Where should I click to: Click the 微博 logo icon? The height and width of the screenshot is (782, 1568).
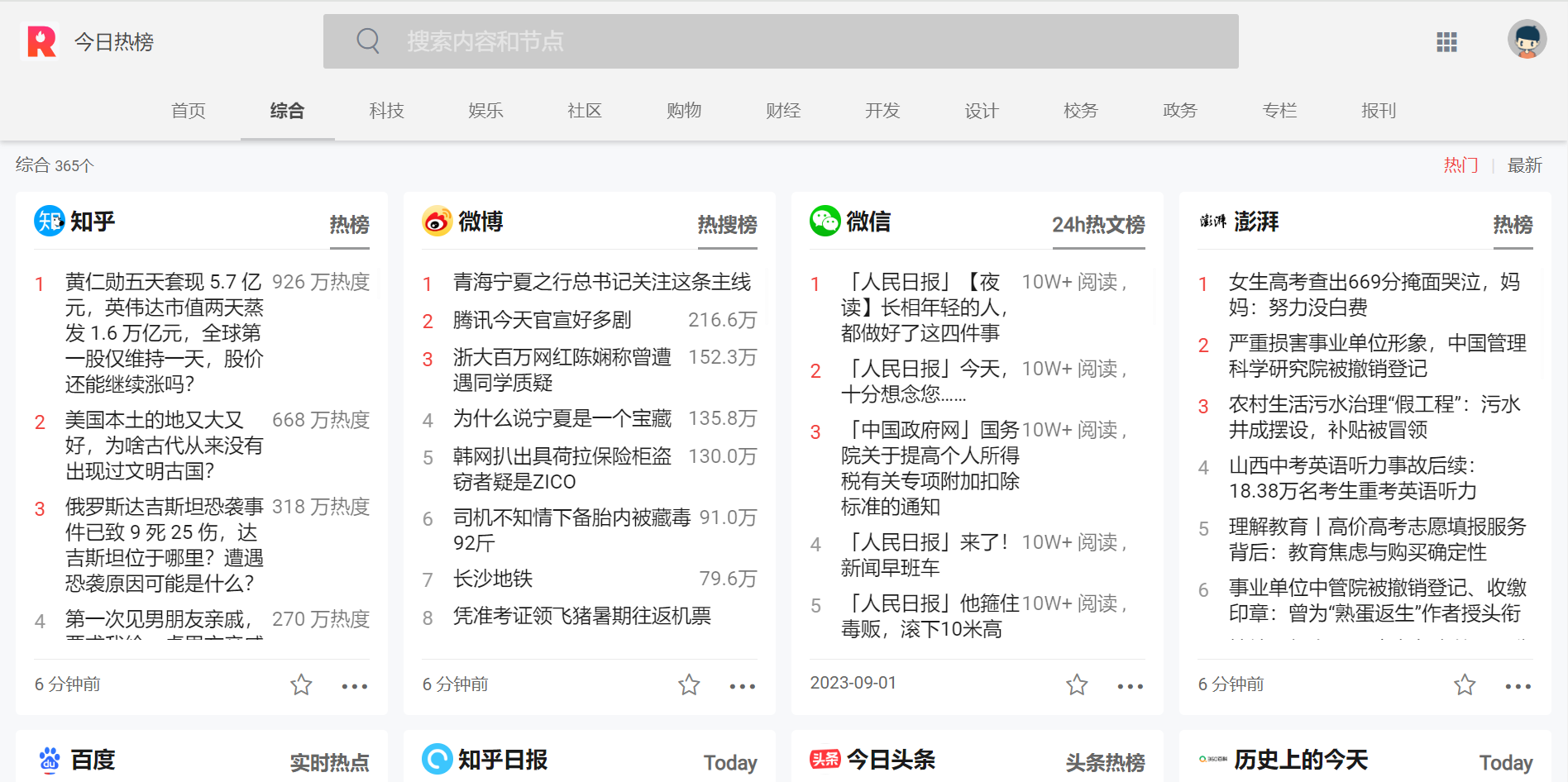[x=437, y=221]
